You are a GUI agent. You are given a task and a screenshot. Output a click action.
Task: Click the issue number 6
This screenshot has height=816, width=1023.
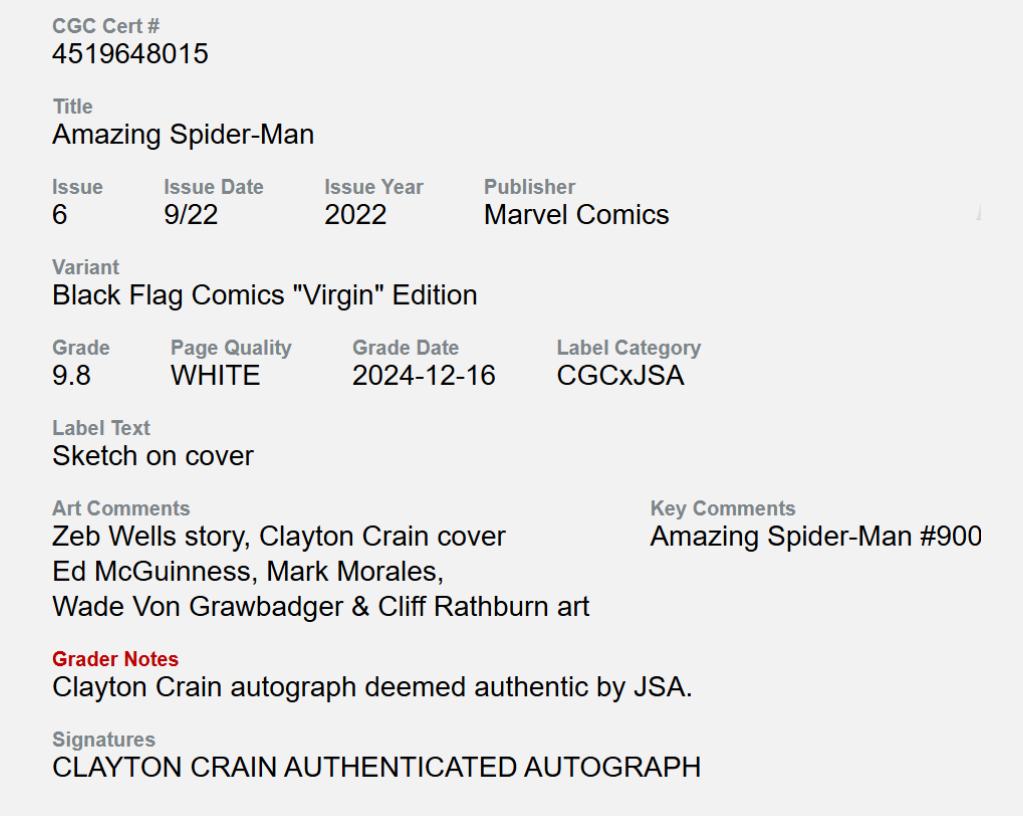coord(60,215)
